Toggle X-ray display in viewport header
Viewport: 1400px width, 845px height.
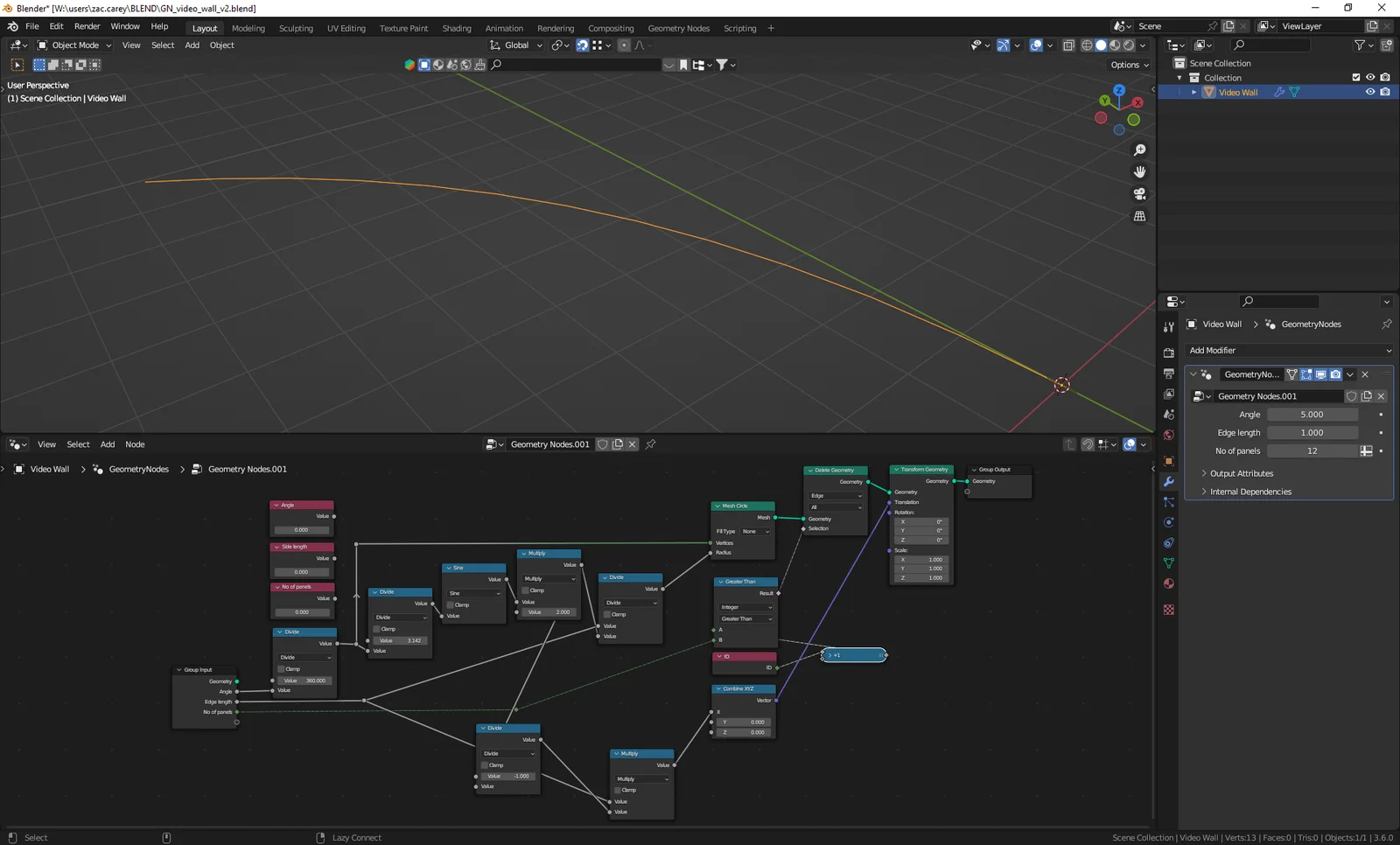click(x=1068, y=45)
